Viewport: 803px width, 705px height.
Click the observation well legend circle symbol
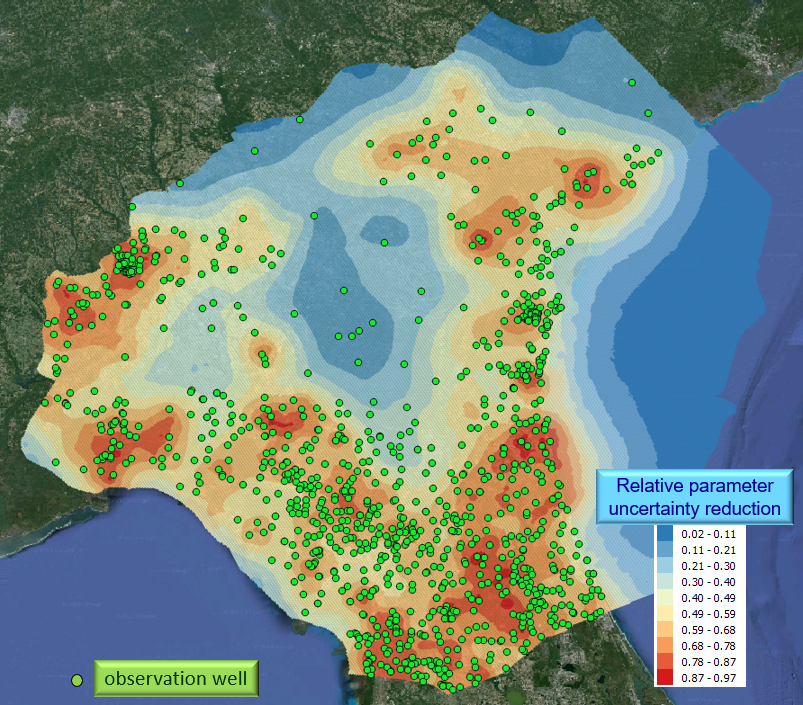pyautogui.click(x=77, y=680)
